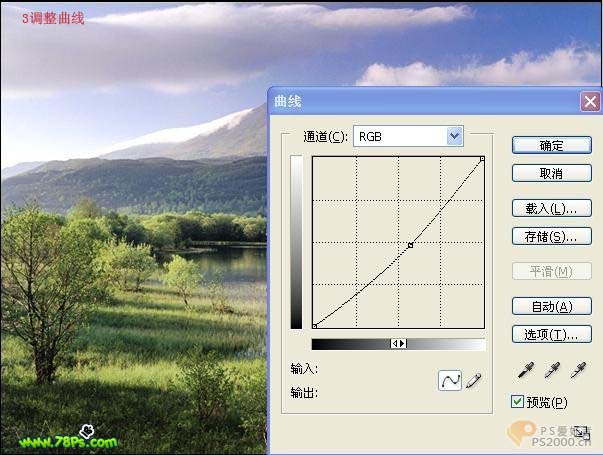The image size is (603, 455).
Task: Toggle the gradient bar direction arrows
Action: [x=398, y=344]
